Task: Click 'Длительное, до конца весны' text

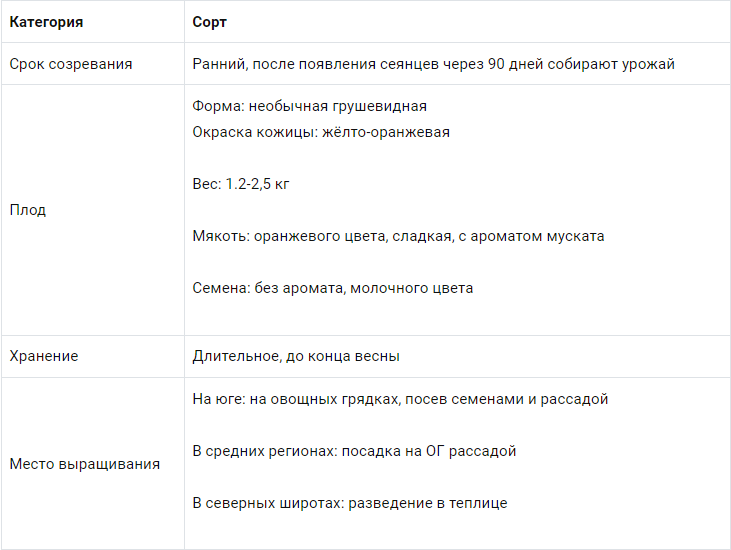Action: (x=296, y=356)
